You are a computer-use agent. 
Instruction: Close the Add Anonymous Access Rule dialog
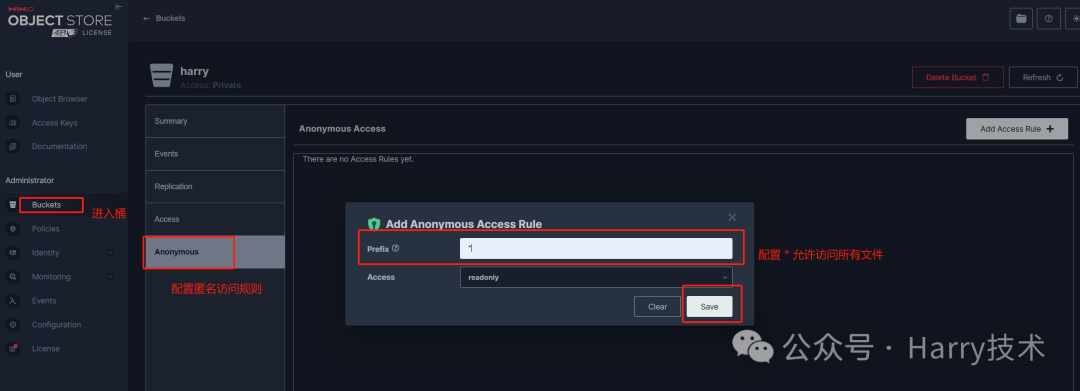732,218
